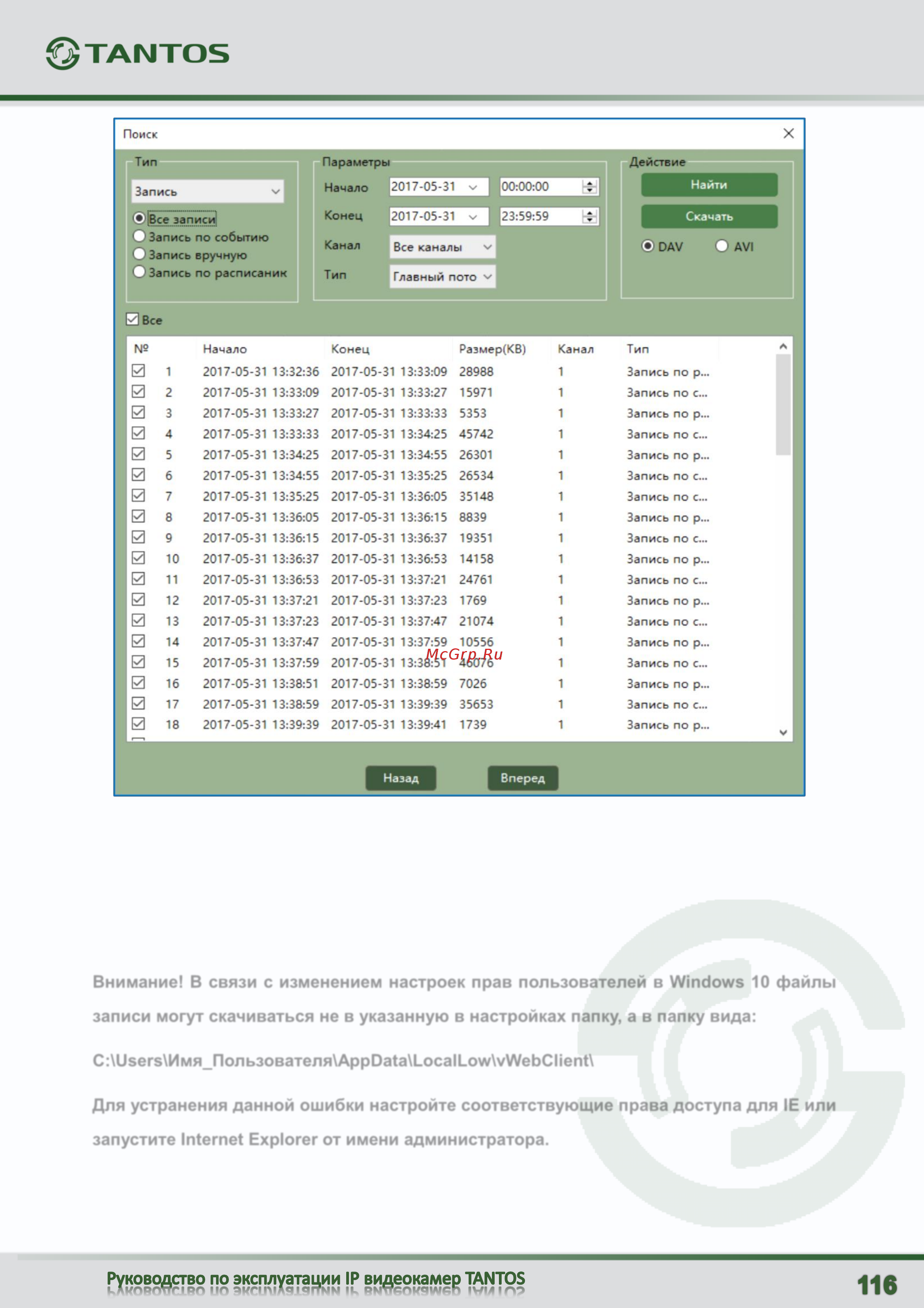The height and width of the screenshot is (1308, 924).
Task: Uncheck the checkbox for record 9
Action: pyautogui.click(x=138, y=537)
